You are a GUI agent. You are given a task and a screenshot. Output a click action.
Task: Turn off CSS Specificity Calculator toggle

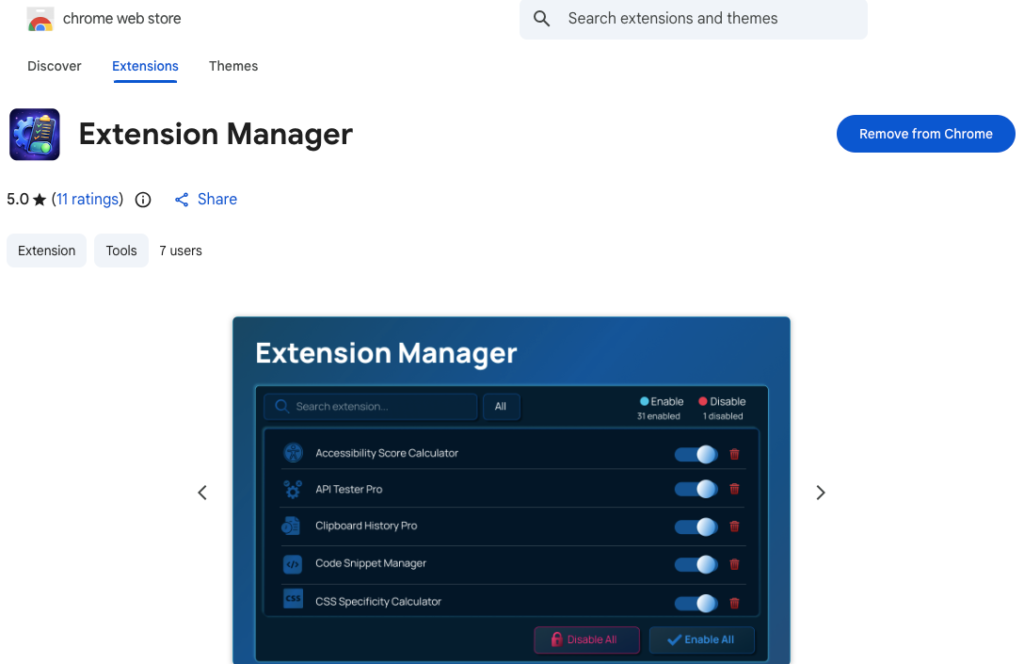tap(696, 603)
